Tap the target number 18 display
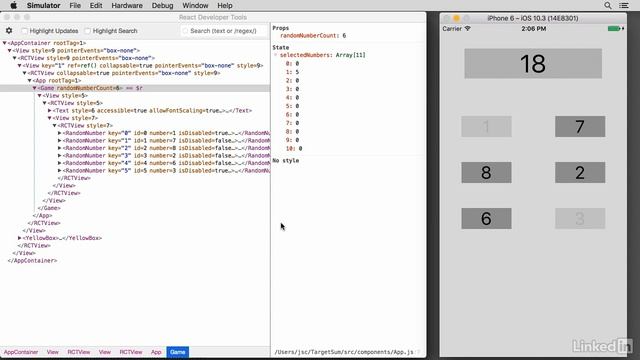 coord(533,64)
